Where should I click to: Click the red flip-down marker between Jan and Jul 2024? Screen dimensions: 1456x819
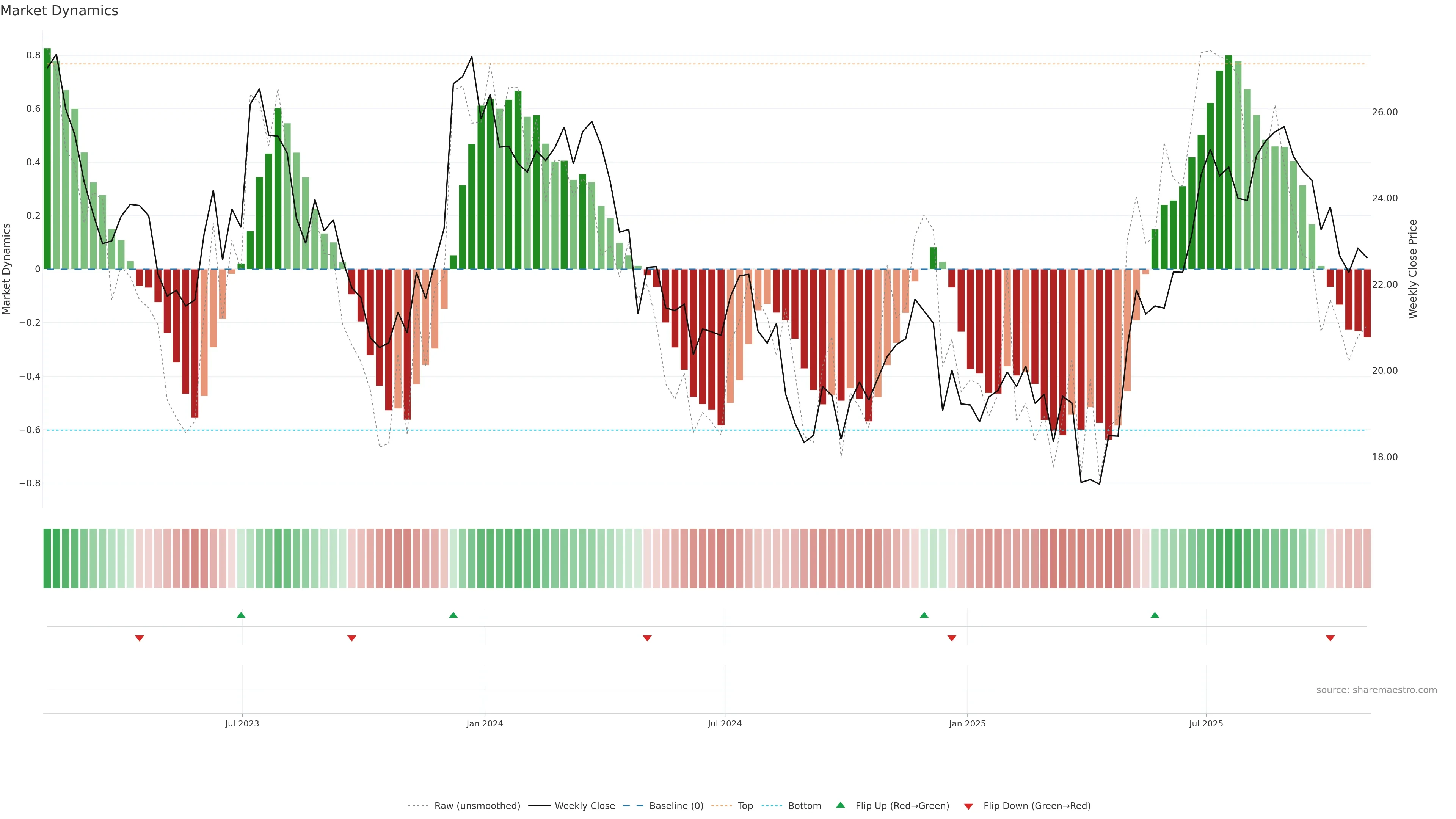647,638
